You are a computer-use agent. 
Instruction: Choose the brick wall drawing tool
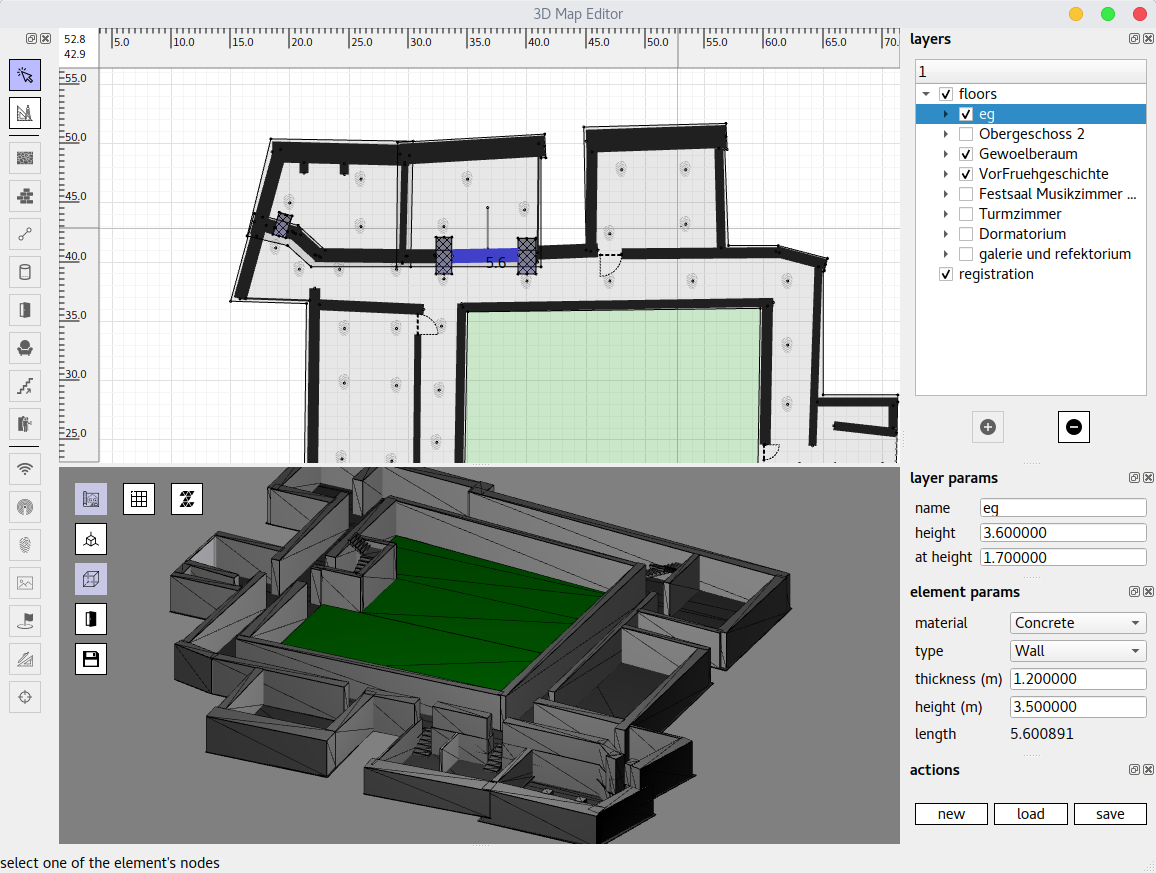[25, 195]
